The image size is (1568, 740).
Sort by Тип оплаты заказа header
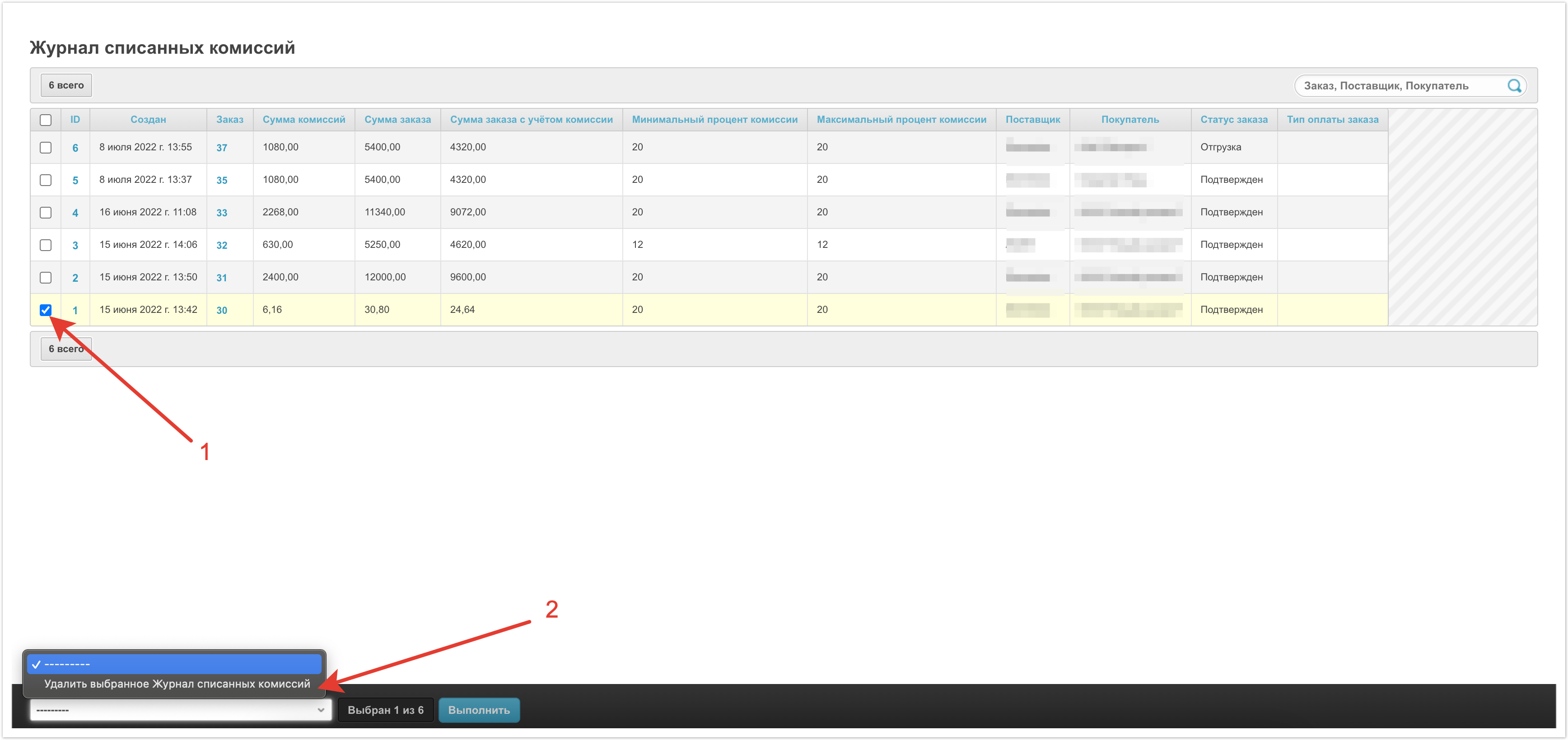click(x=1332, y=120)
